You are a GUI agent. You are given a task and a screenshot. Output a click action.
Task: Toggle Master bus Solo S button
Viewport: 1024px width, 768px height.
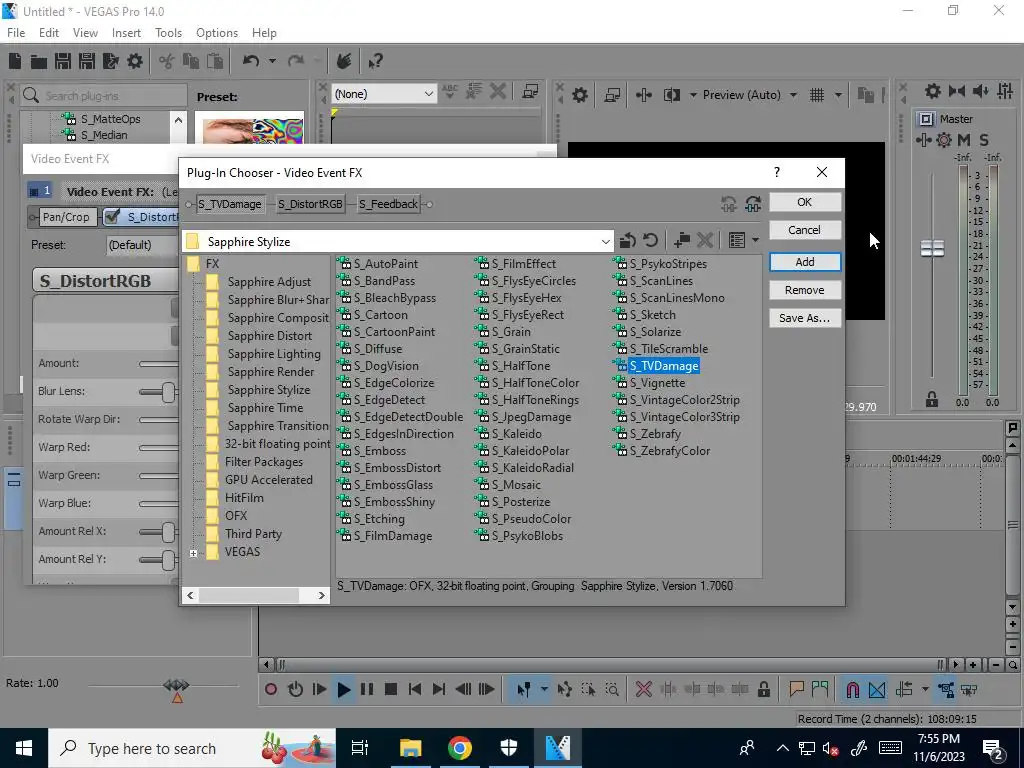tap(984, 140)
